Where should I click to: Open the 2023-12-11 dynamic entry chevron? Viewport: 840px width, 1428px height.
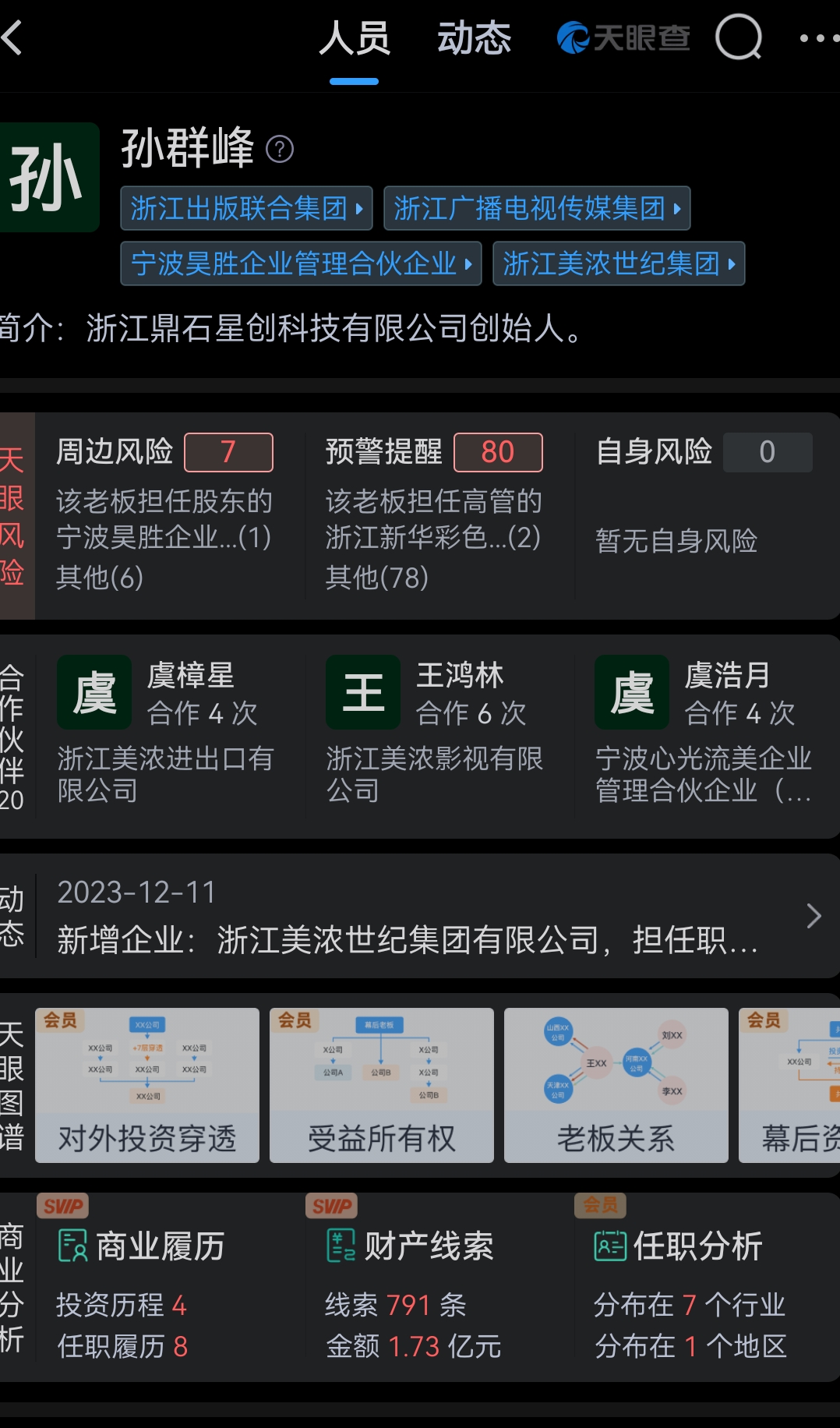(814, 916)
